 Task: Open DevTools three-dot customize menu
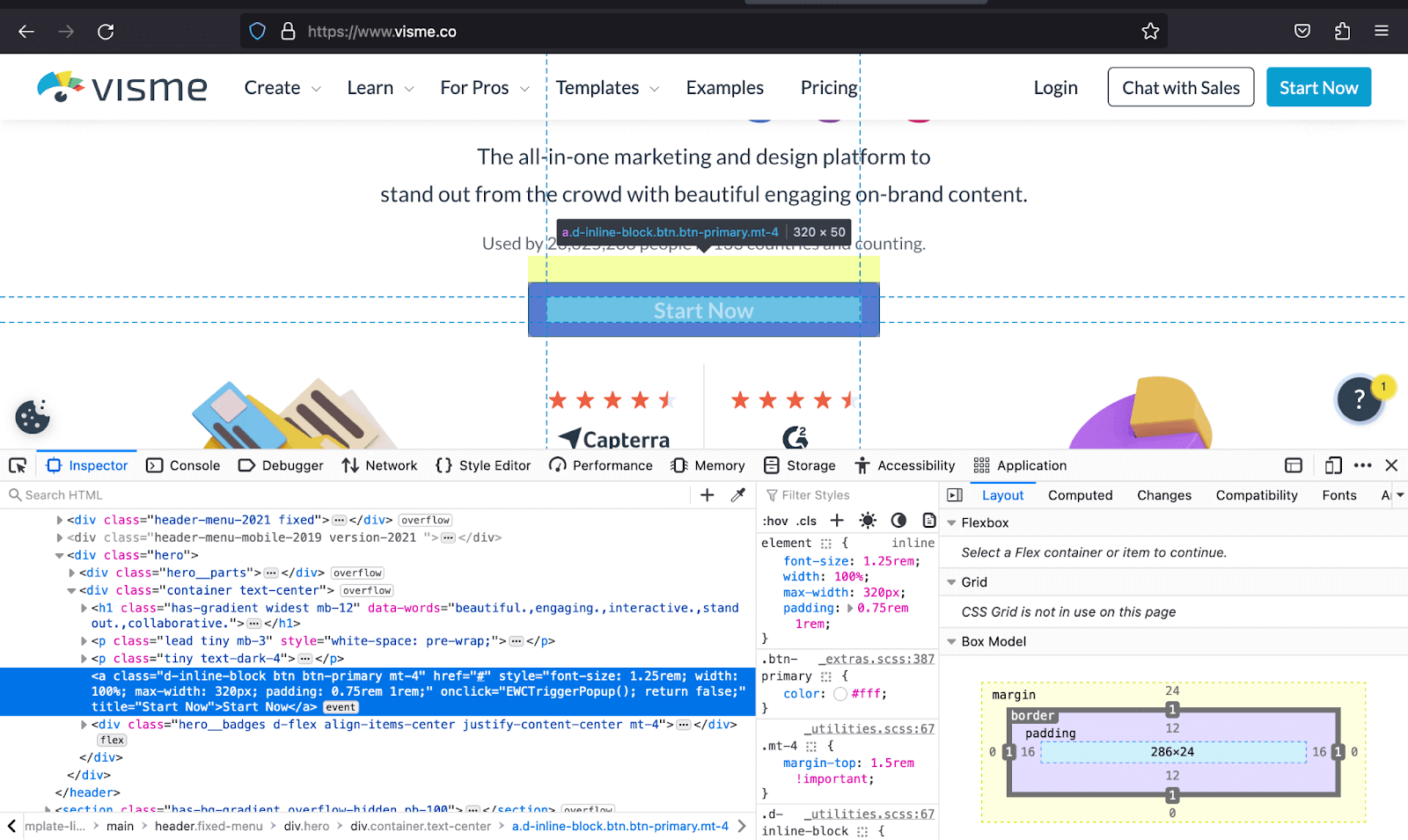tap(1363, 465)
